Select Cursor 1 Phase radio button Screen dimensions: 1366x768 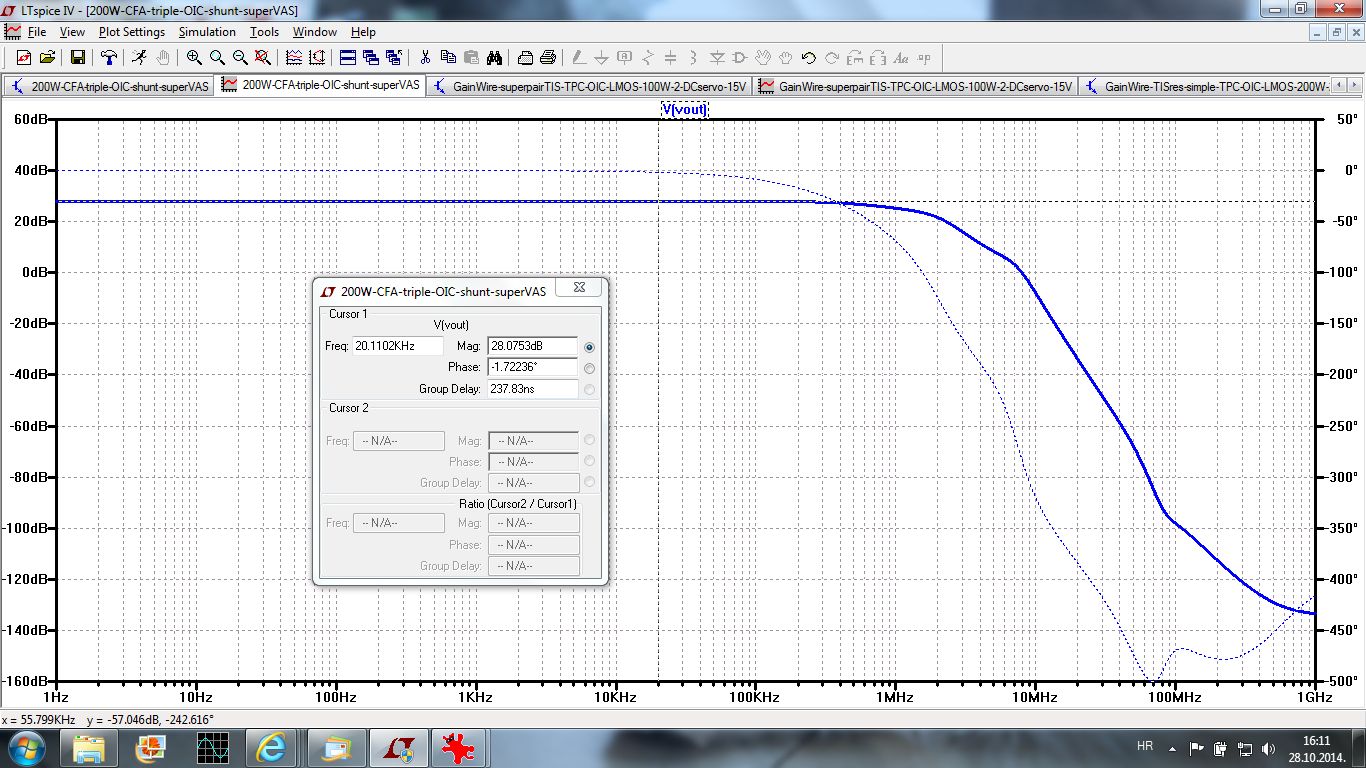(589, 368)
